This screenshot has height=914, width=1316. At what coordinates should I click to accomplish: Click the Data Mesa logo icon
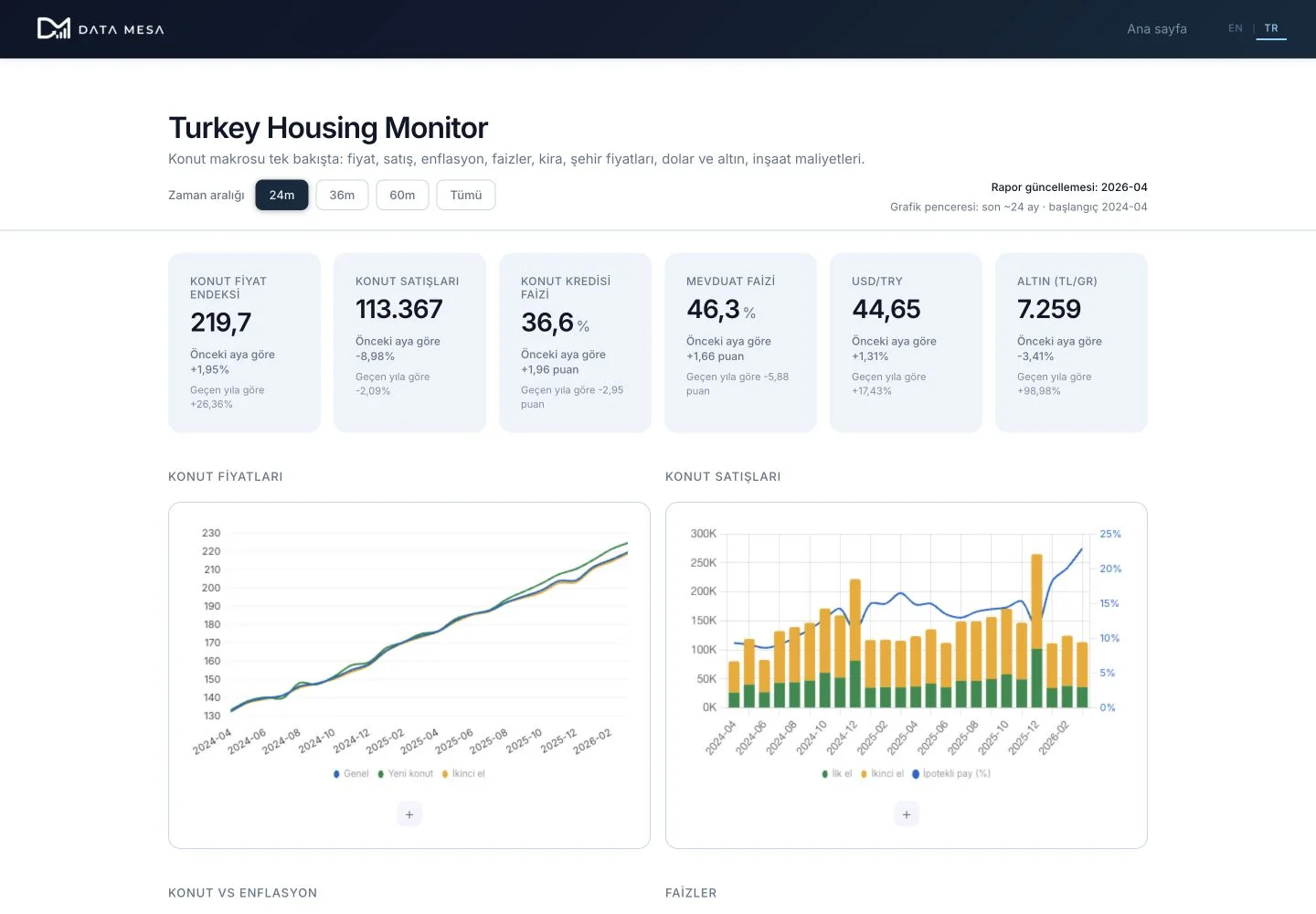[x=53, y=28]
